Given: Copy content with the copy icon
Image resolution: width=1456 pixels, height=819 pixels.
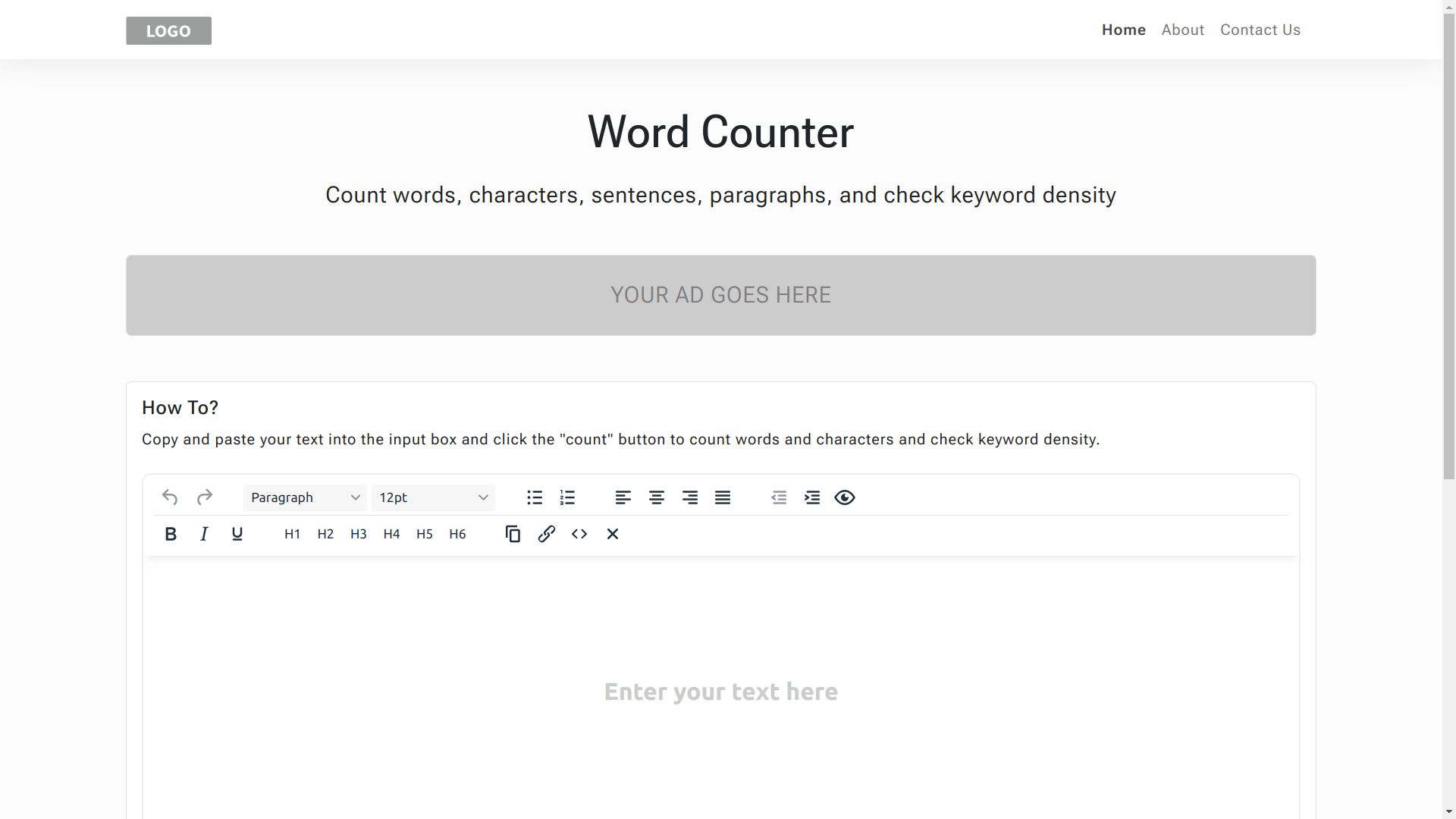Looking at the screenshot, I should point(513,534).
